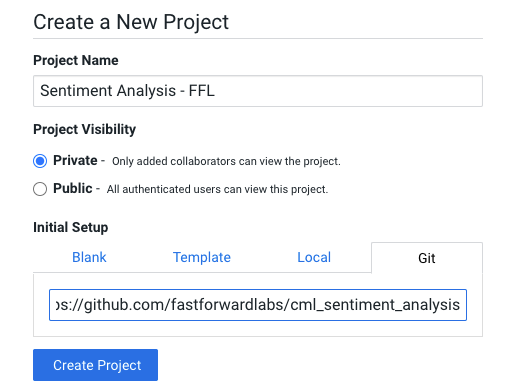Image resolution: width=524 pixels, height=384 pixels.
Task: Click the 'Only added collaborators' description
Action: point(226,161)
